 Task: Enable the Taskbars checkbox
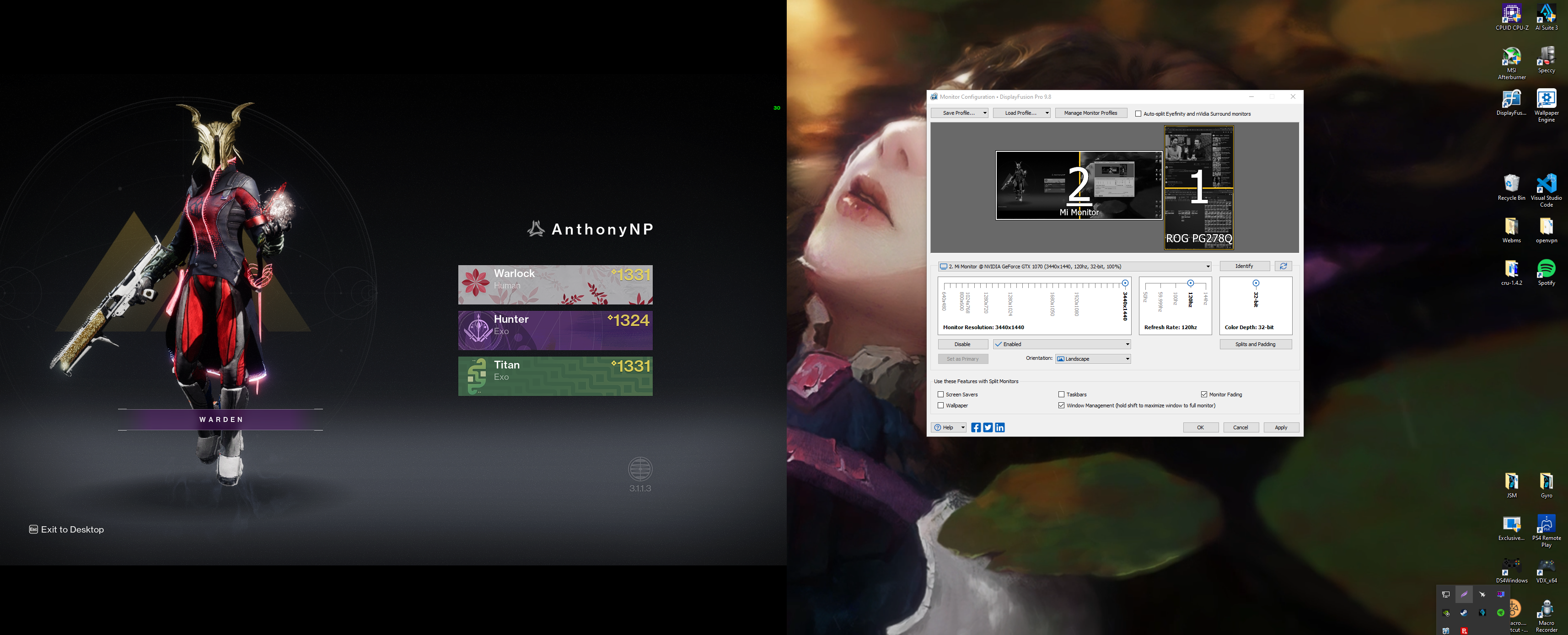click(1062, 395)
